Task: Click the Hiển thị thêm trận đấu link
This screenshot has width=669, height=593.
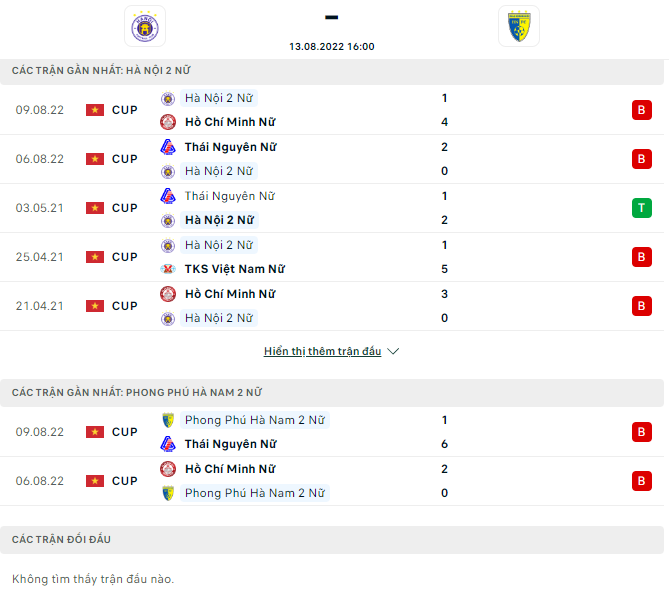Action: pos(322,352)
